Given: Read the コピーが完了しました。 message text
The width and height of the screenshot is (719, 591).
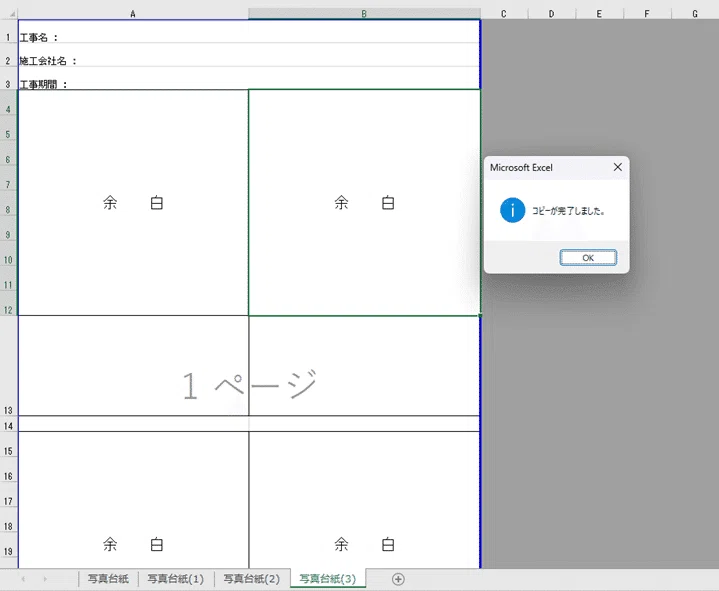Looking at the screenshot, I should (x=569, y=211).
